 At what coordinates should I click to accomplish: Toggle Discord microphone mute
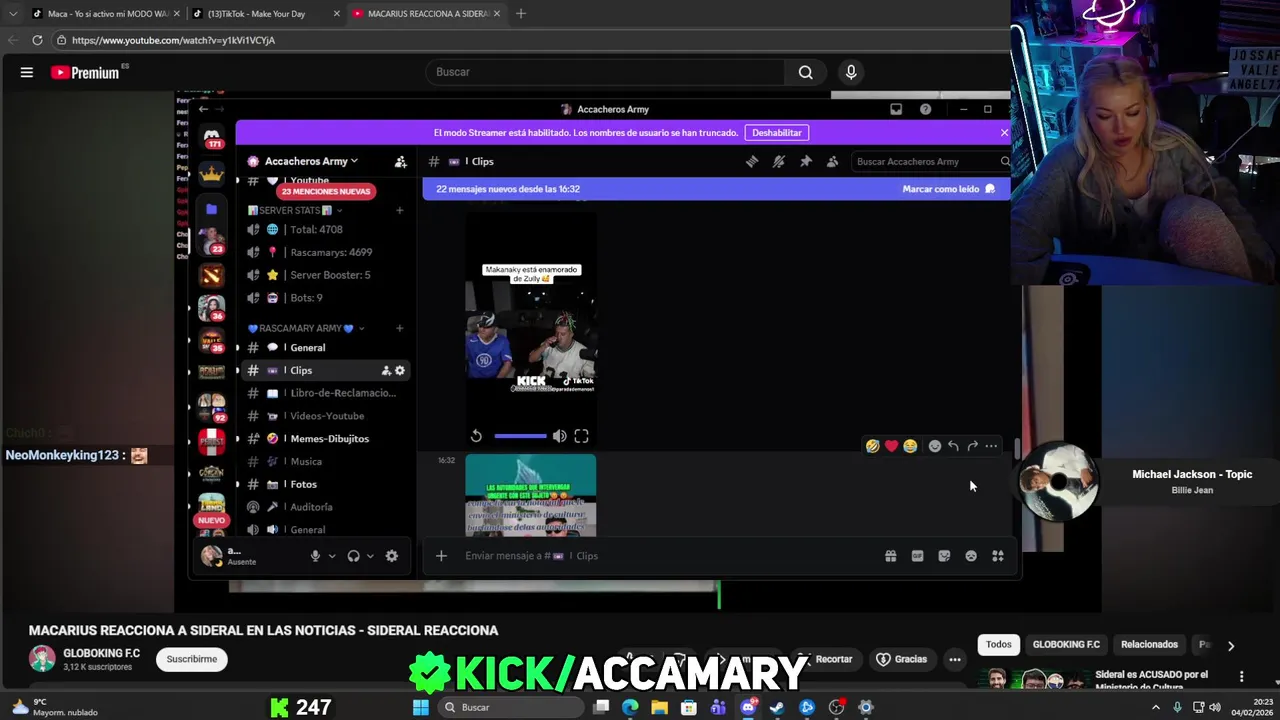point(315,556)
